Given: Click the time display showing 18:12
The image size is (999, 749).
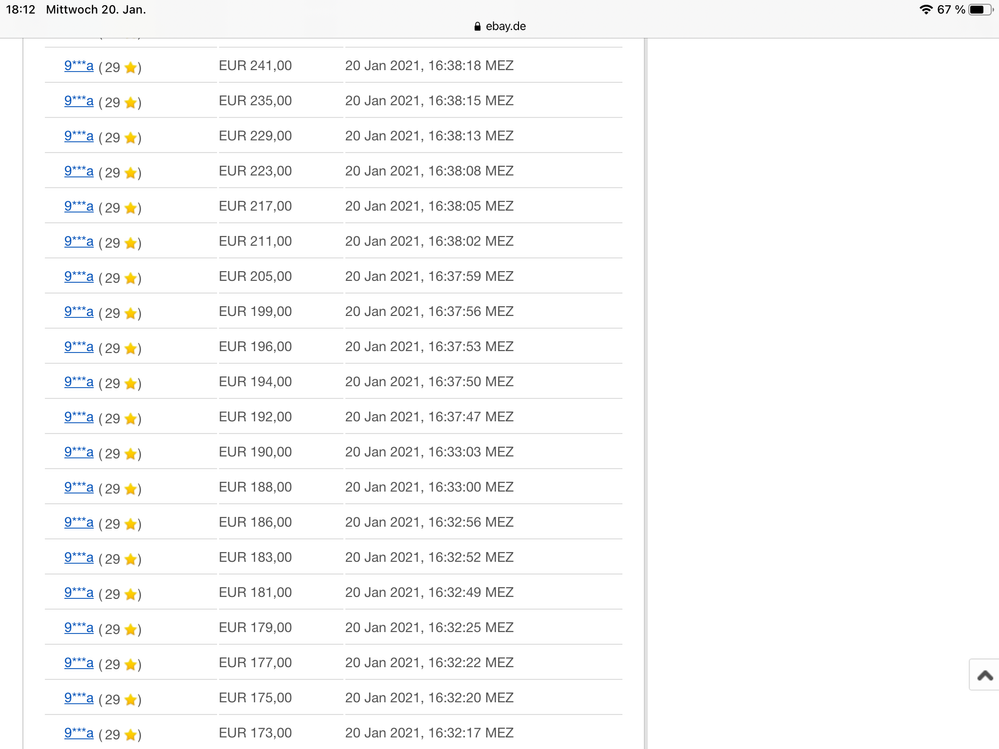Looking at the screenshot, I should [x=22, y=9].
